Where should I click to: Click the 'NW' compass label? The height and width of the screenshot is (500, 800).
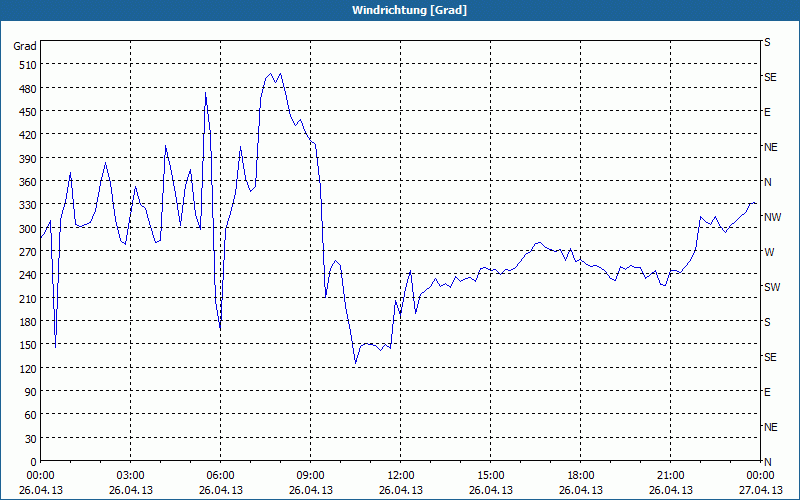772,217
